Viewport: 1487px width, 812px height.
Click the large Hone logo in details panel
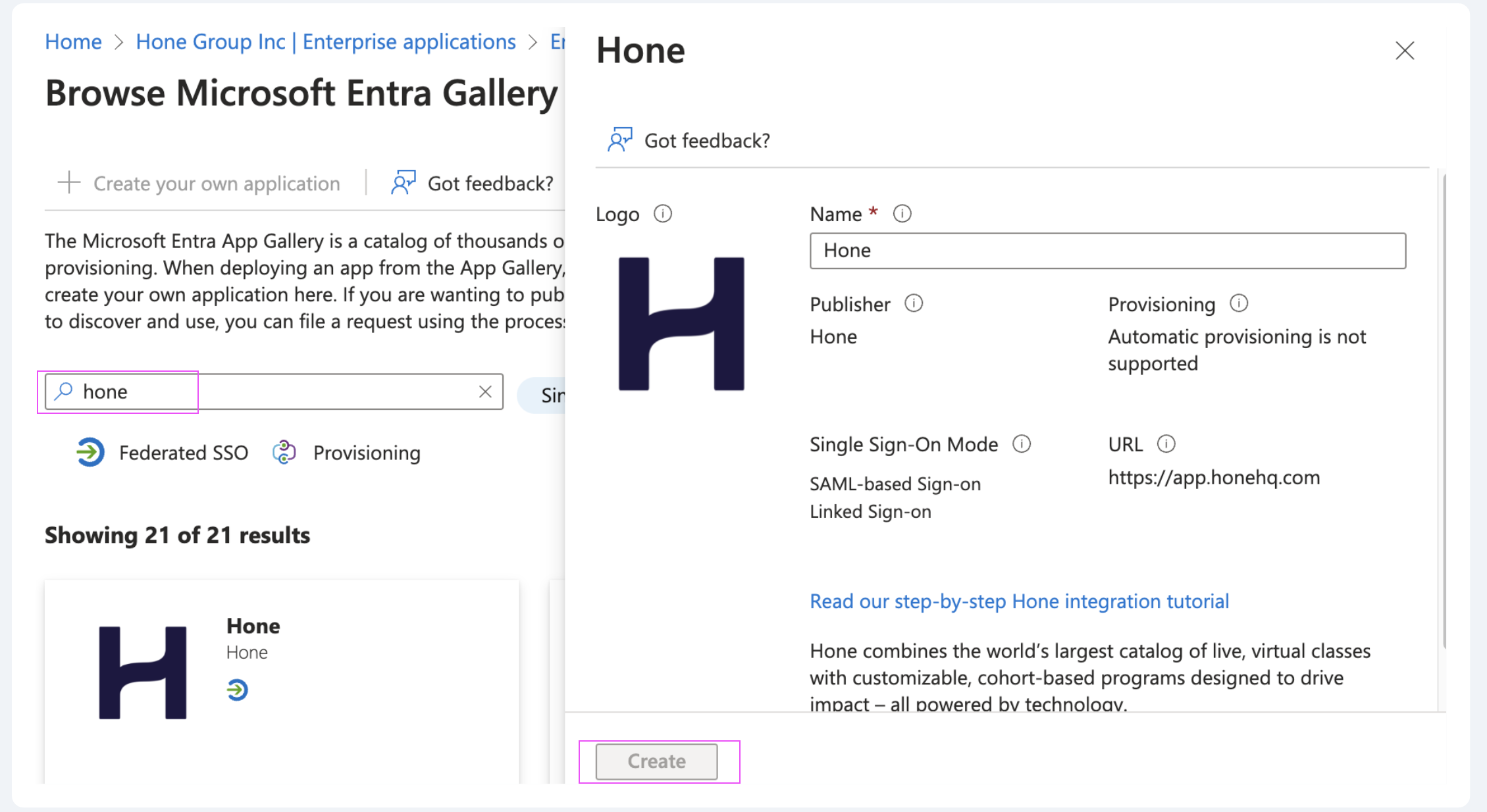point(681,324)
